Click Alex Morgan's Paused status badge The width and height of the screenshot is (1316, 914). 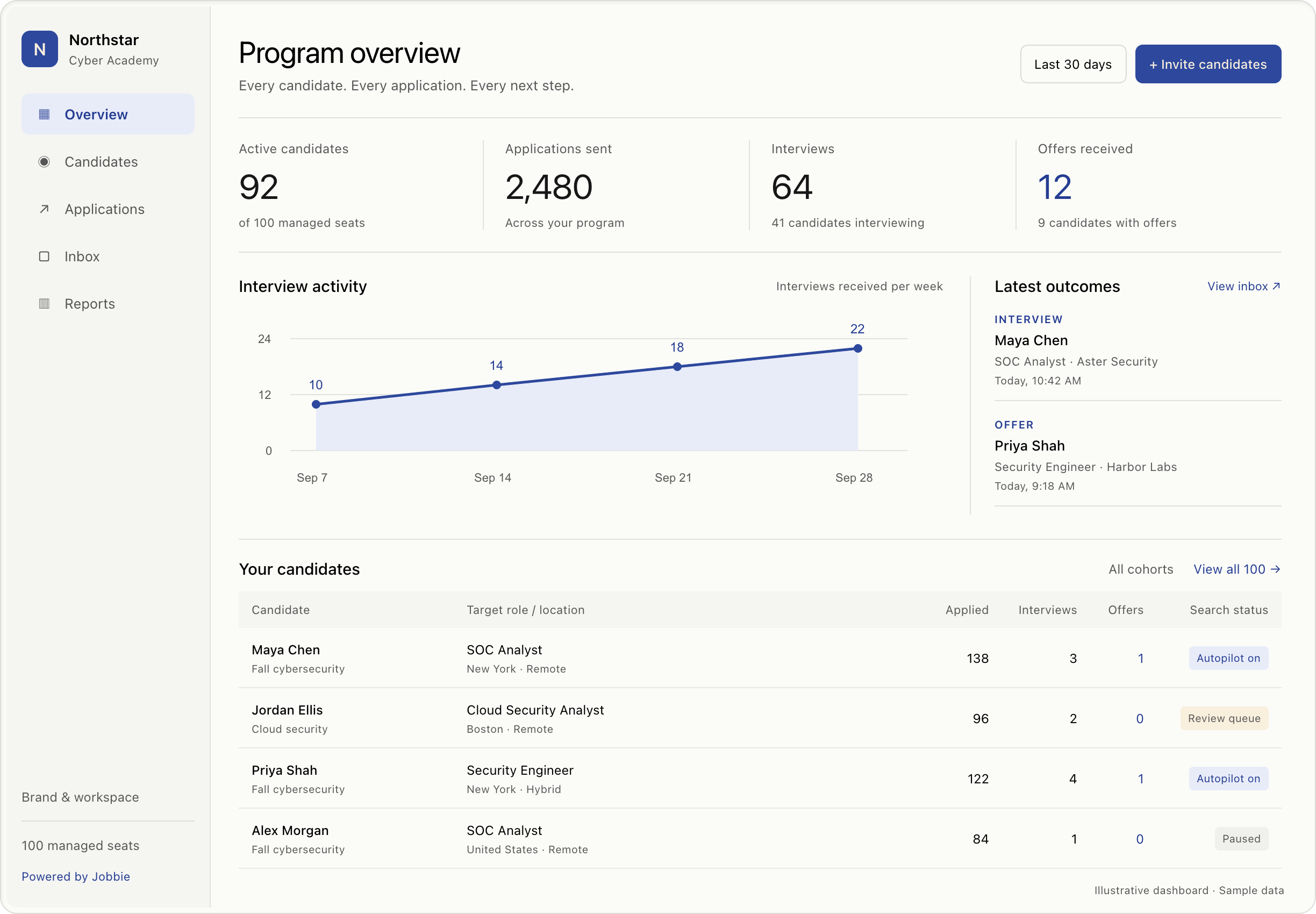pos(1242,839)
